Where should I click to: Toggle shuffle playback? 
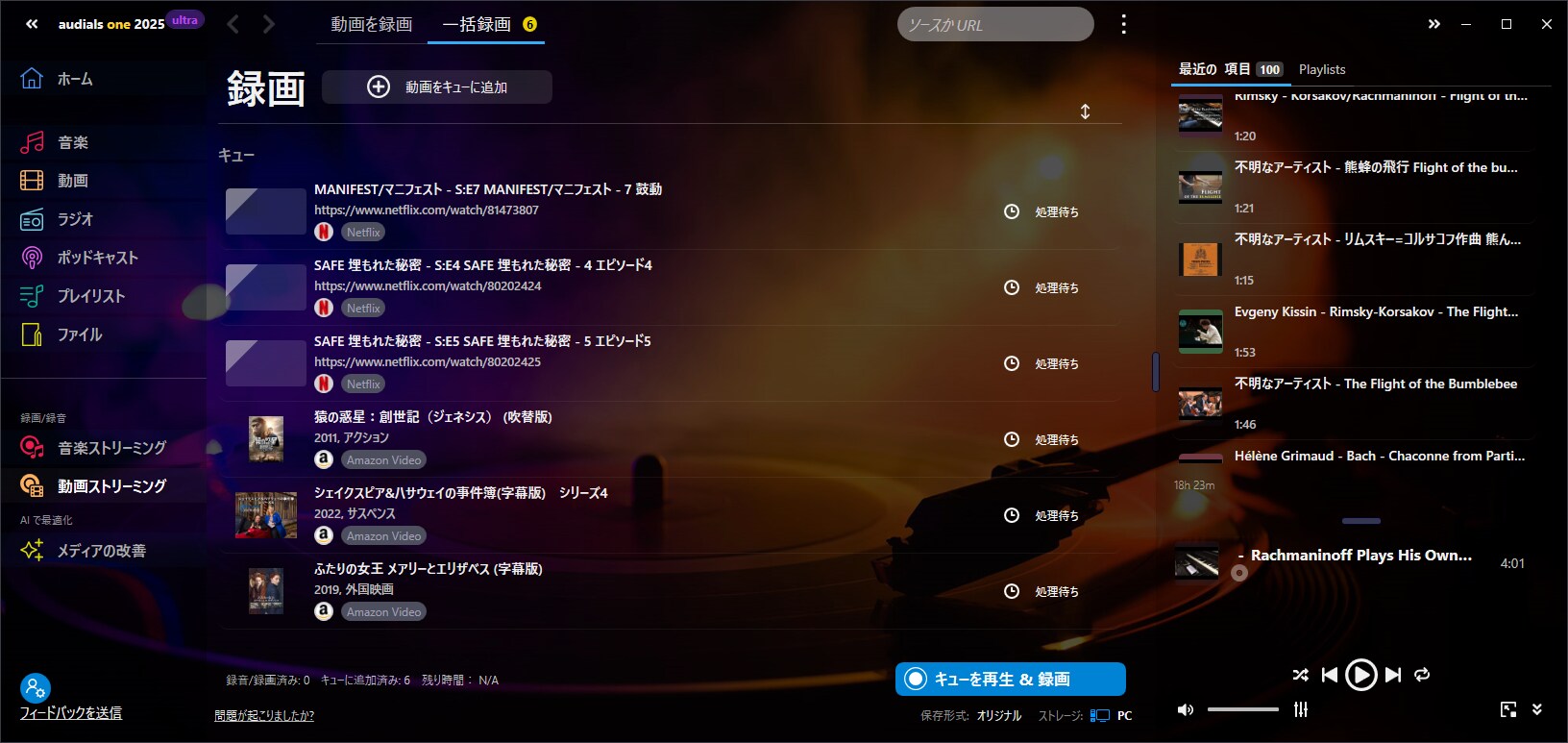[x=1300, y=675]
